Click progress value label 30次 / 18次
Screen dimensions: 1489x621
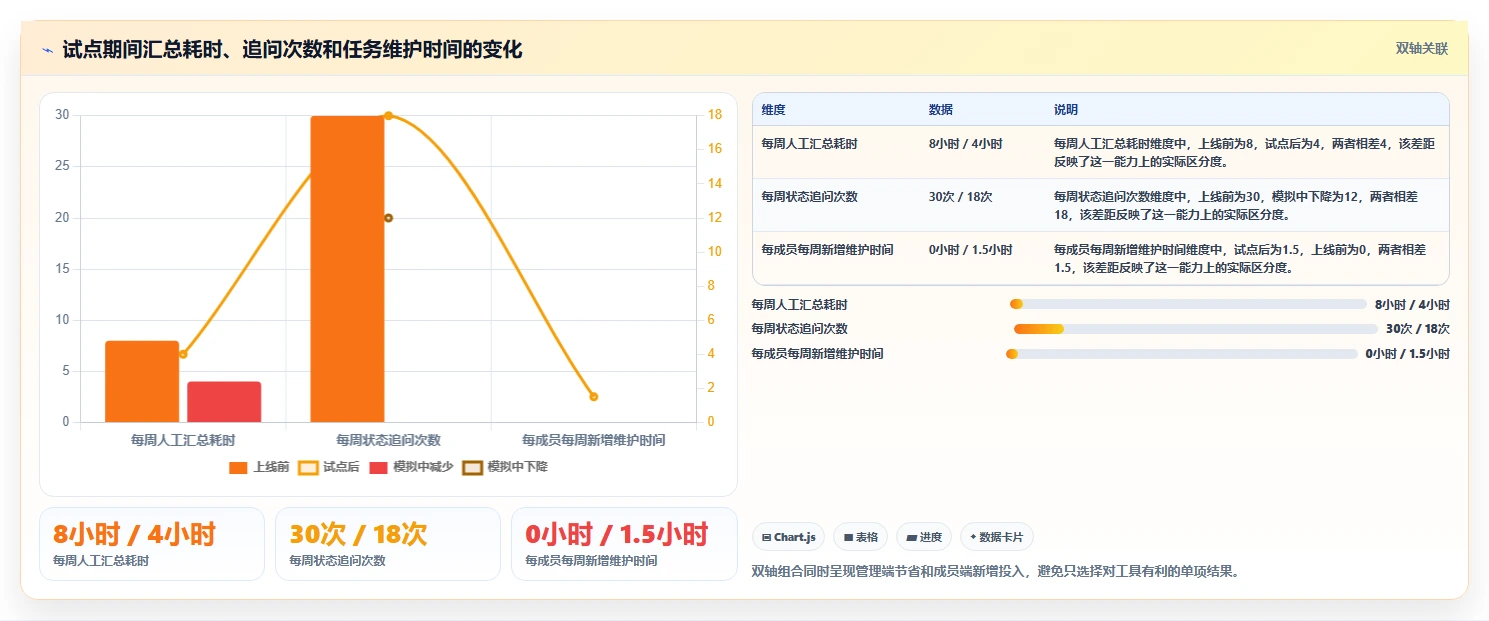[x=1418, y=329]
